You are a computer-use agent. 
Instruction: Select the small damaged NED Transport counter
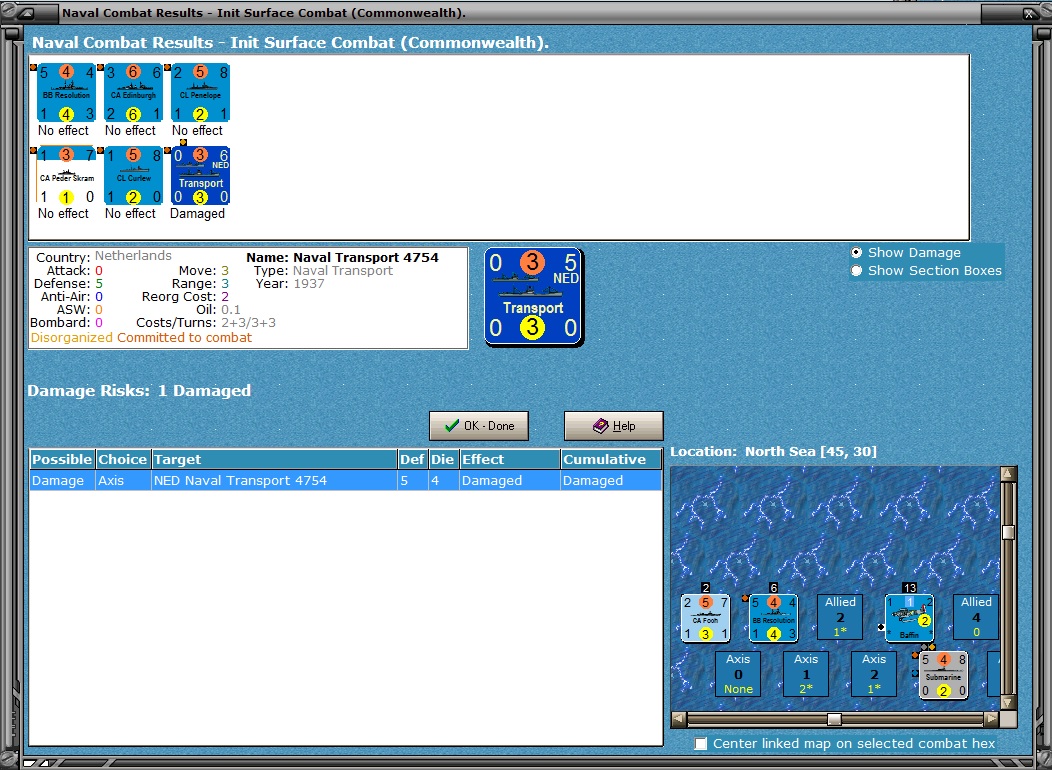point(201,176)
